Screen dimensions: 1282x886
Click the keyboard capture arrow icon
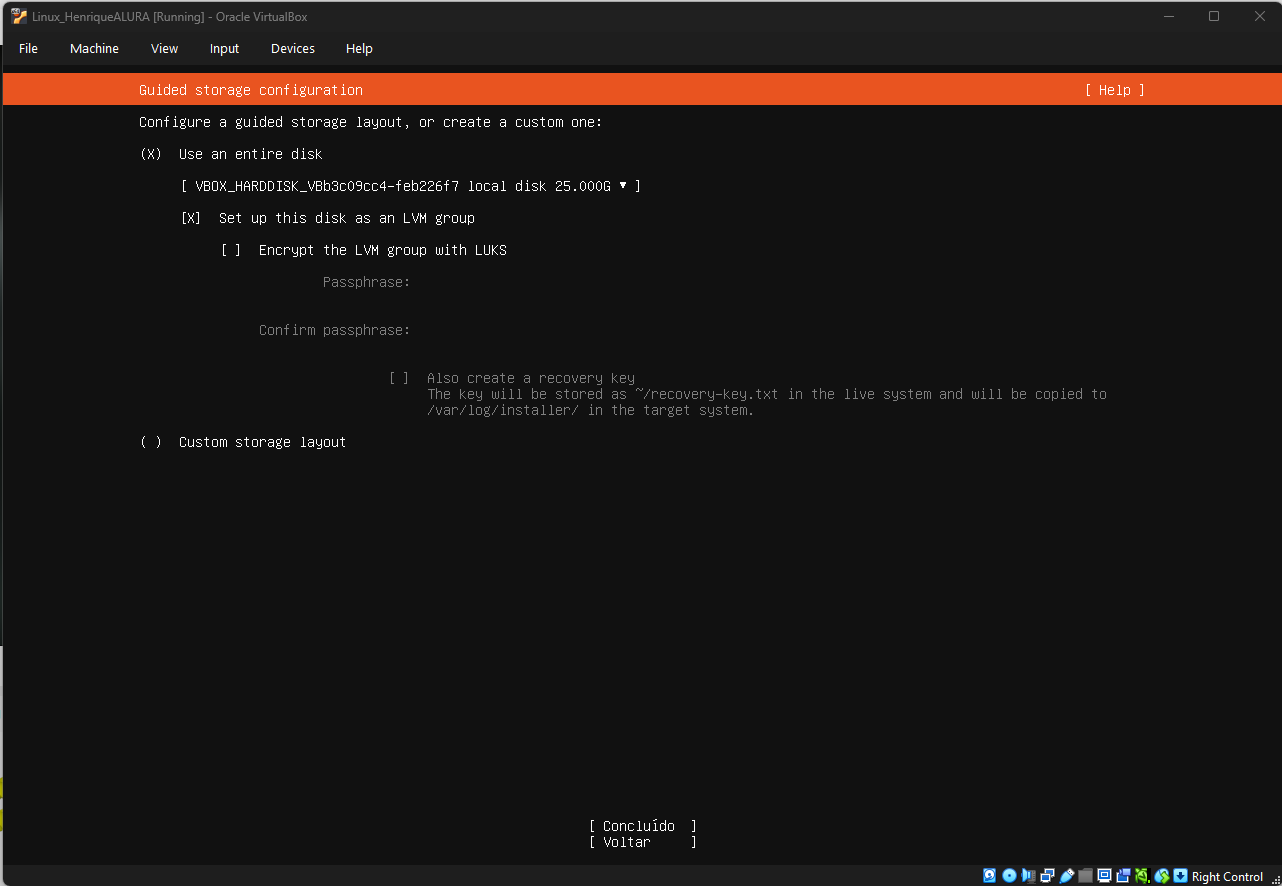[1180, 876]
